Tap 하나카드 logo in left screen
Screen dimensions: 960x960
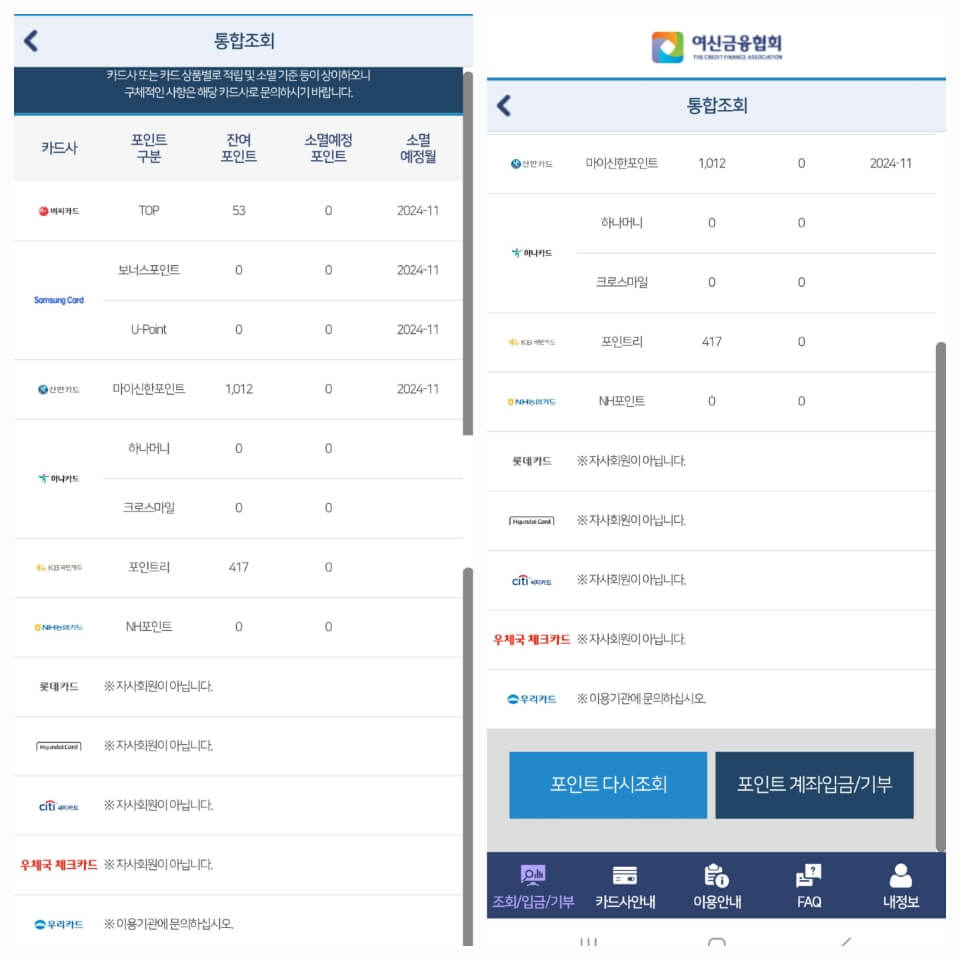coord(59,478)
